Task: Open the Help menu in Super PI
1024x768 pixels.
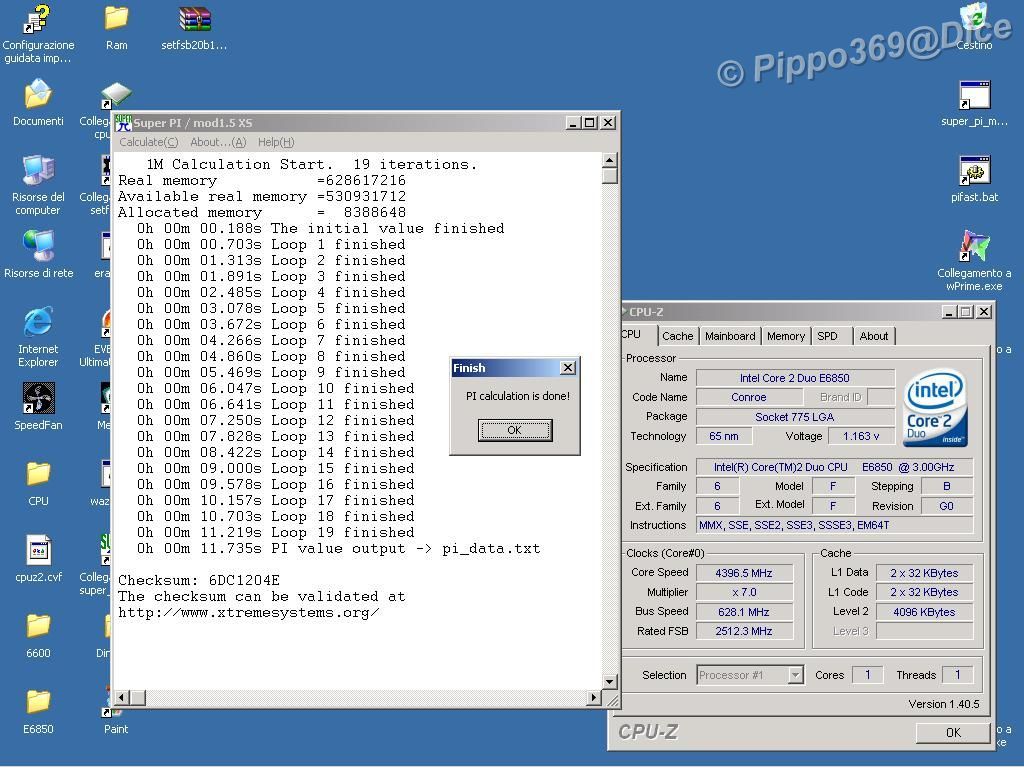Action: coord(276,142)
